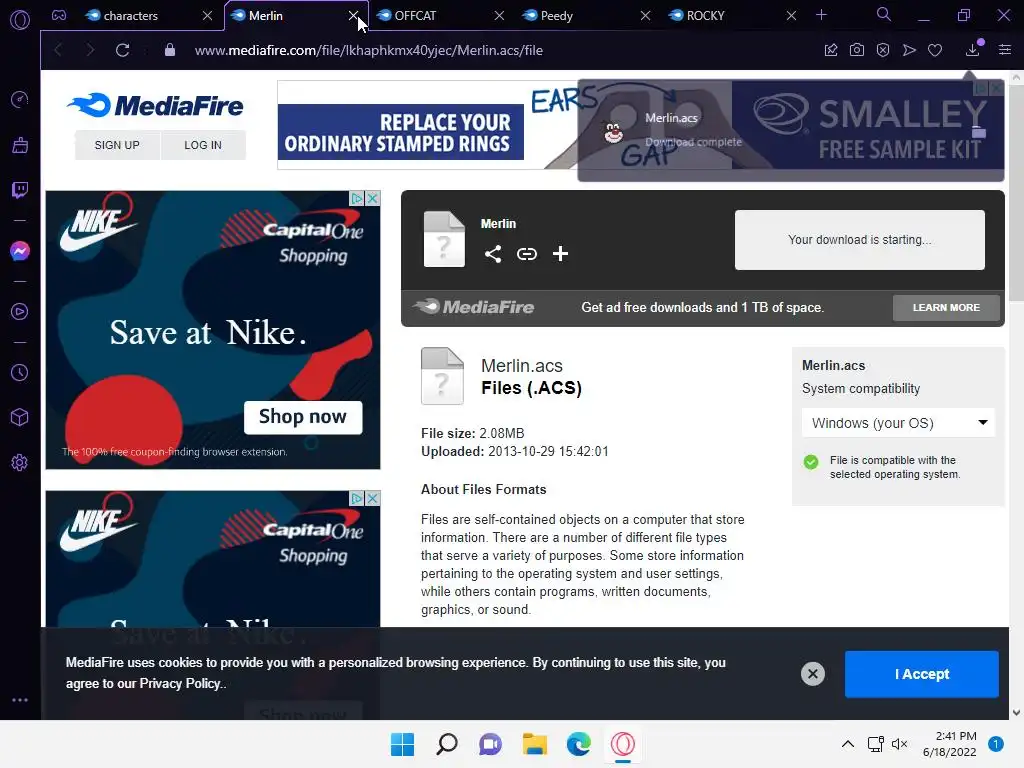The height and width of the screenshot is (768, 1024).
Task: Open Extensions cube icon in sidebar
Action: (20, 417)
